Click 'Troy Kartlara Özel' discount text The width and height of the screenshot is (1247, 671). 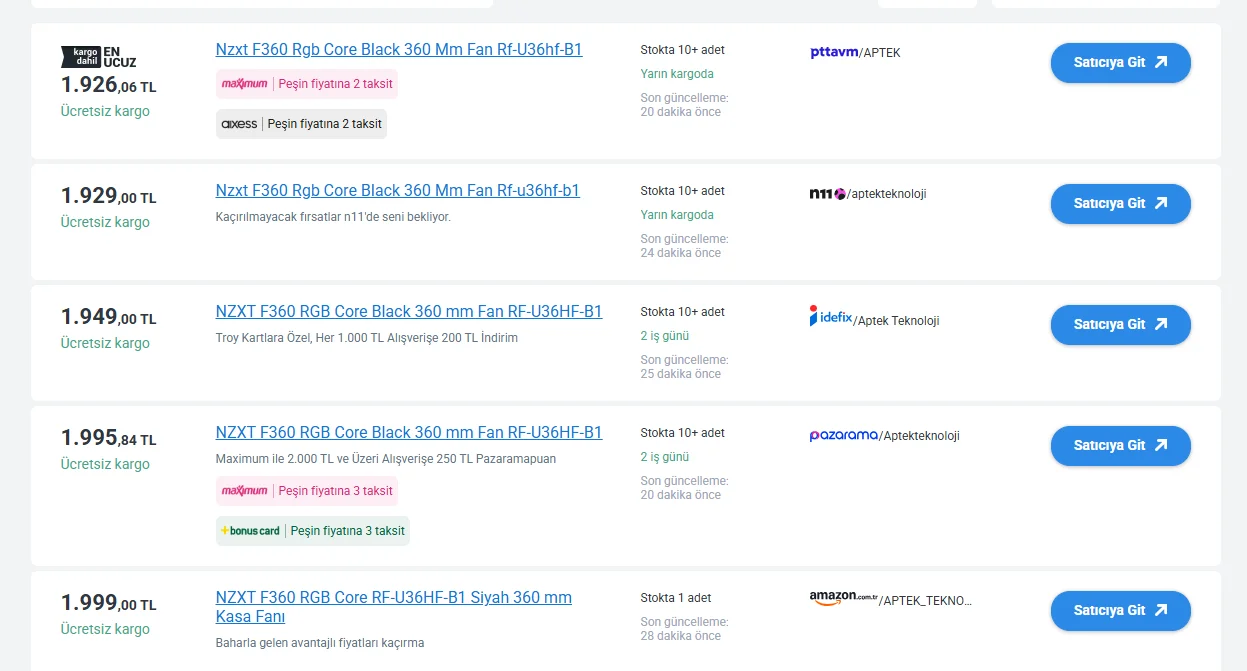click(367, 337)
